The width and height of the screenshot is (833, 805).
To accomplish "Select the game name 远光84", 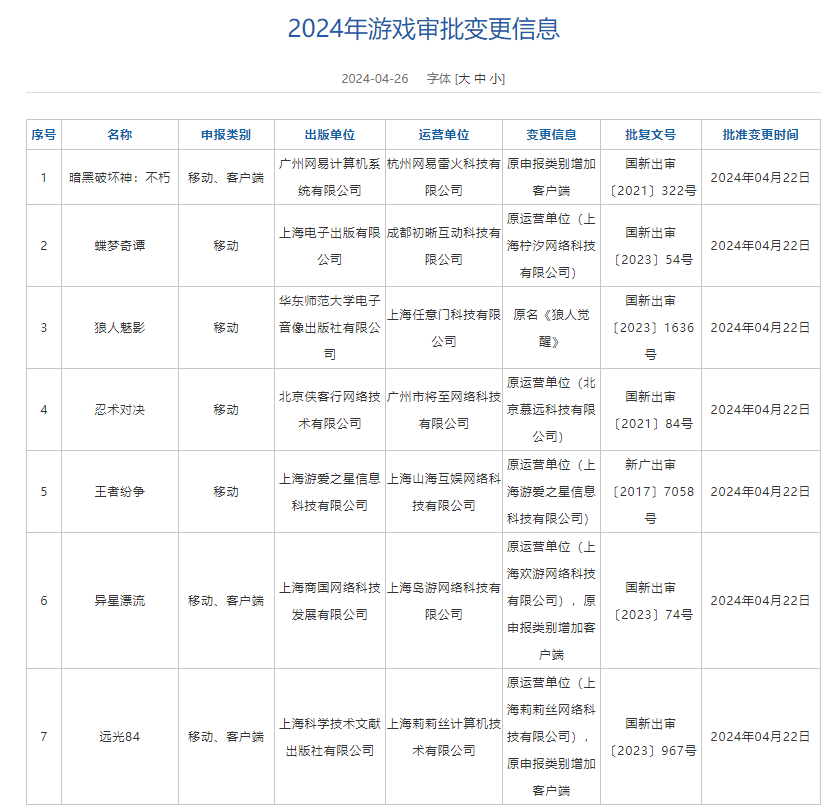I will 120,736.
